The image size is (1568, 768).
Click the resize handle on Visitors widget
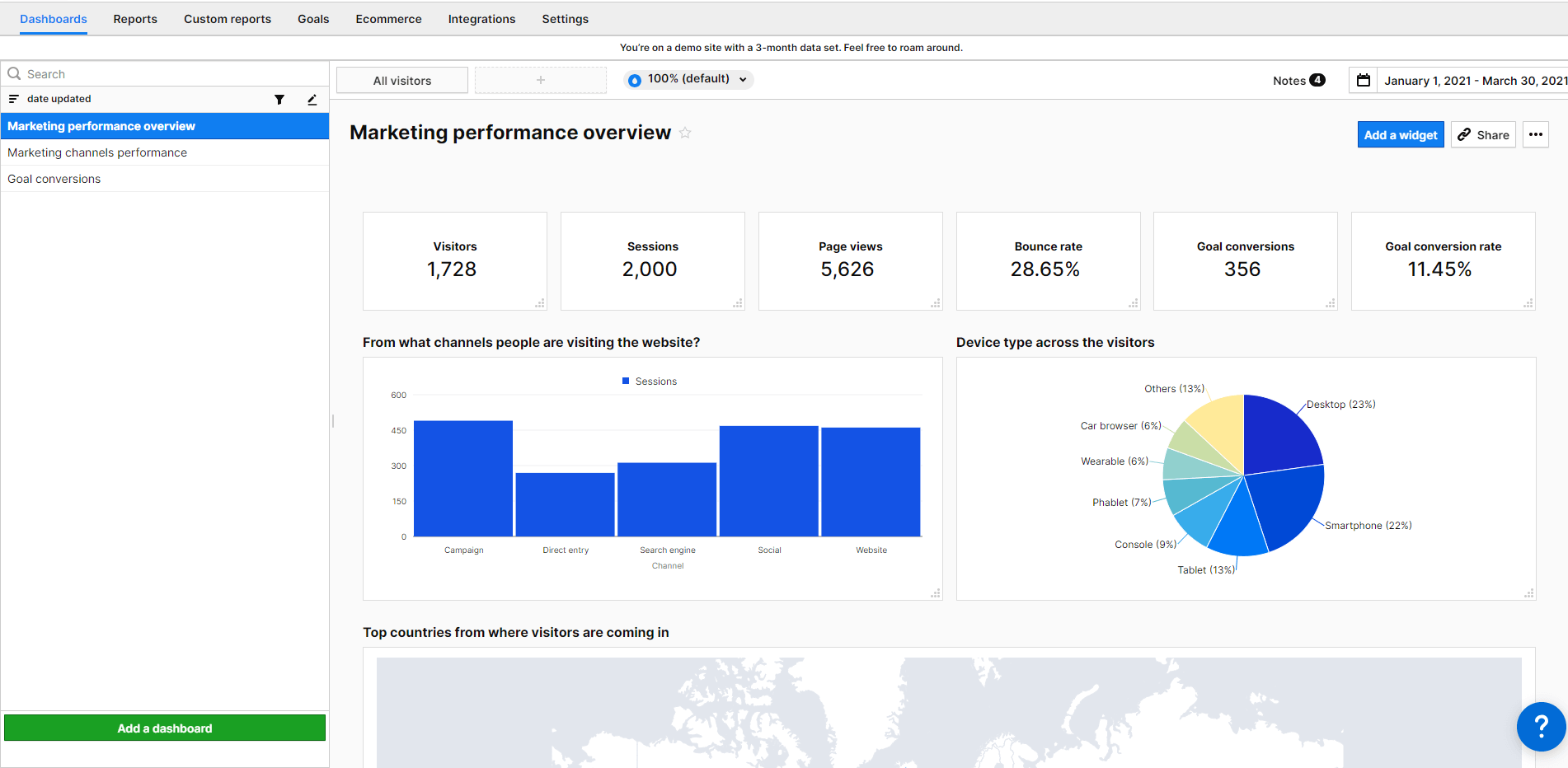[x=540, y=304]
